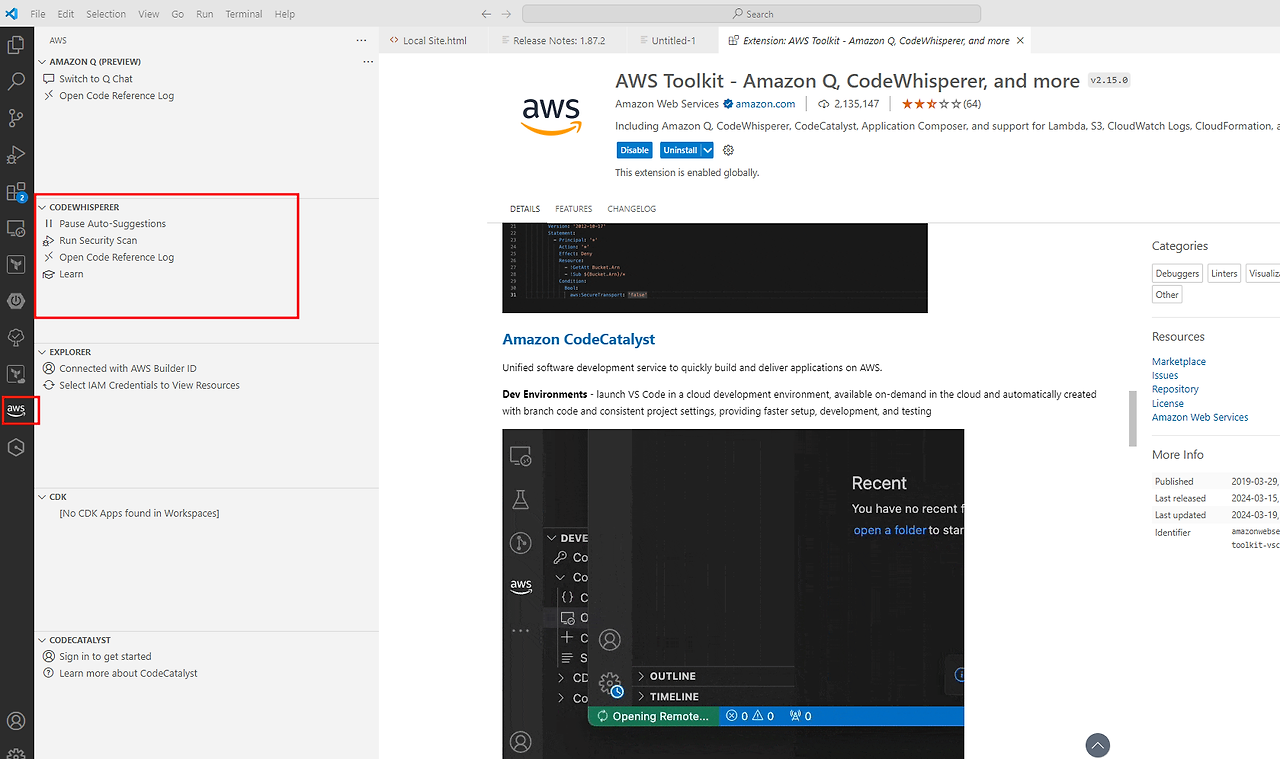Open the tree-shaped activity bar icon
1280x759 pixels.
click(x=16, y=337)
